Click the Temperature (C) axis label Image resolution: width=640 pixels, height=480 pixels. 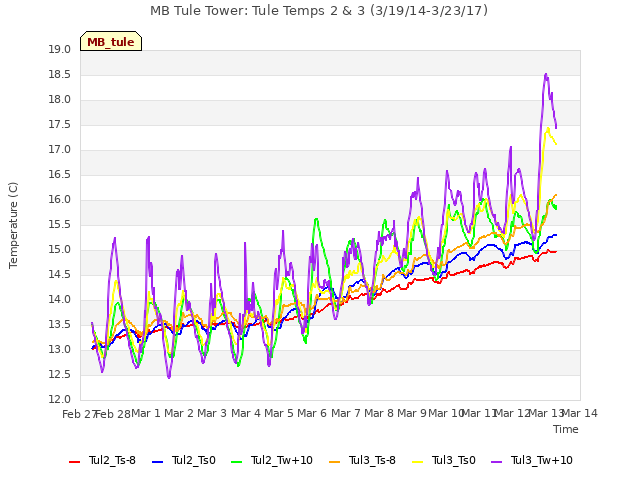[x=13, y=225]
